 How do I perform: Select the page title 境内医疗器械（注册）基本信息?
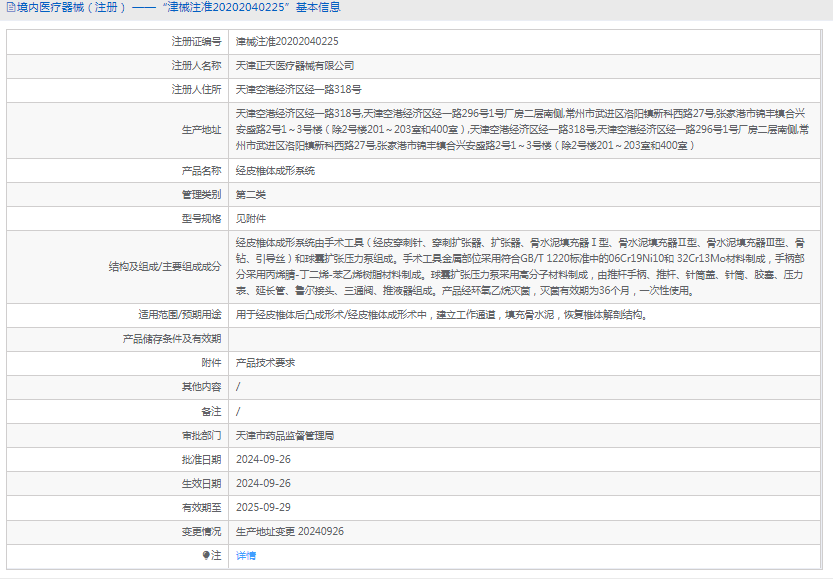pos(178,7)
